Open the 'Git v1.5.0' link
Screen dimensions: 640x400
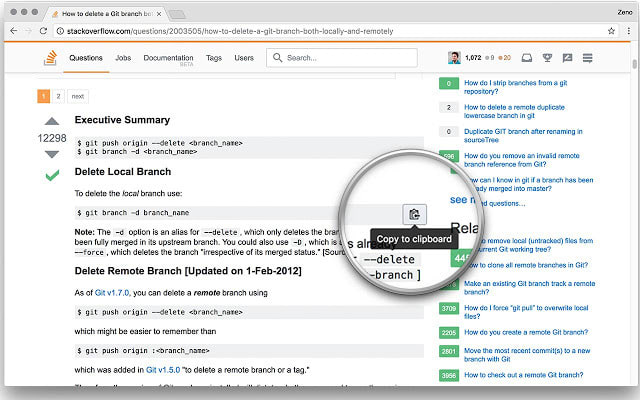(x=163, y=370)
